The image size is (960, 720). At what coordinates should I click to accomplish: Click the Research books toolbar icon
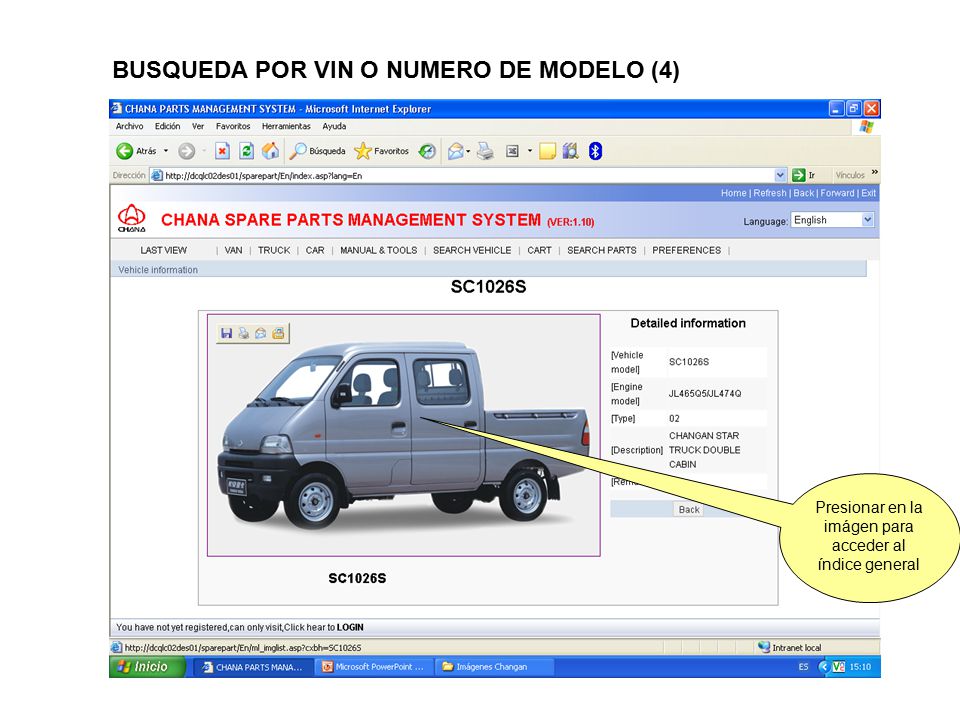(x=571, y=151)
